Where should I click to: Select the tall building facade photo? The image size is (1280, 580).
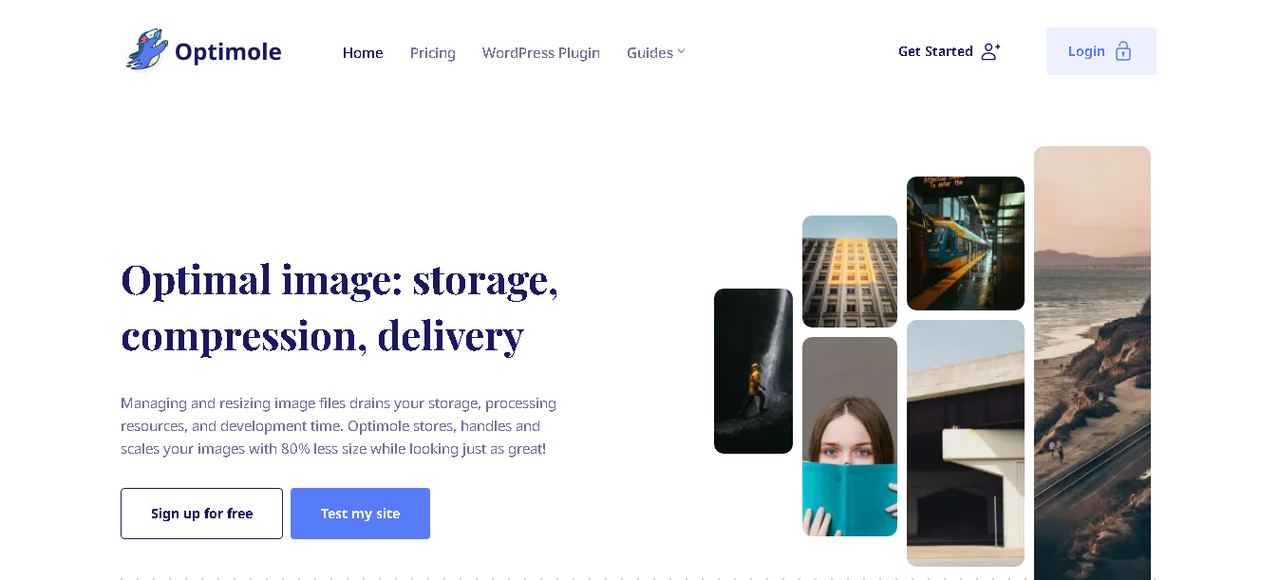850,271
